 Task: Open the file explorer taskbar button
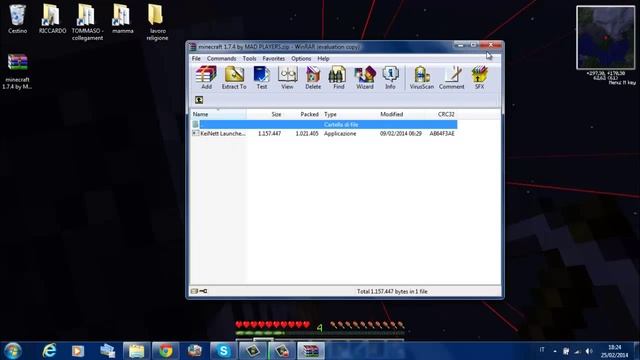(x=136, y=351)
